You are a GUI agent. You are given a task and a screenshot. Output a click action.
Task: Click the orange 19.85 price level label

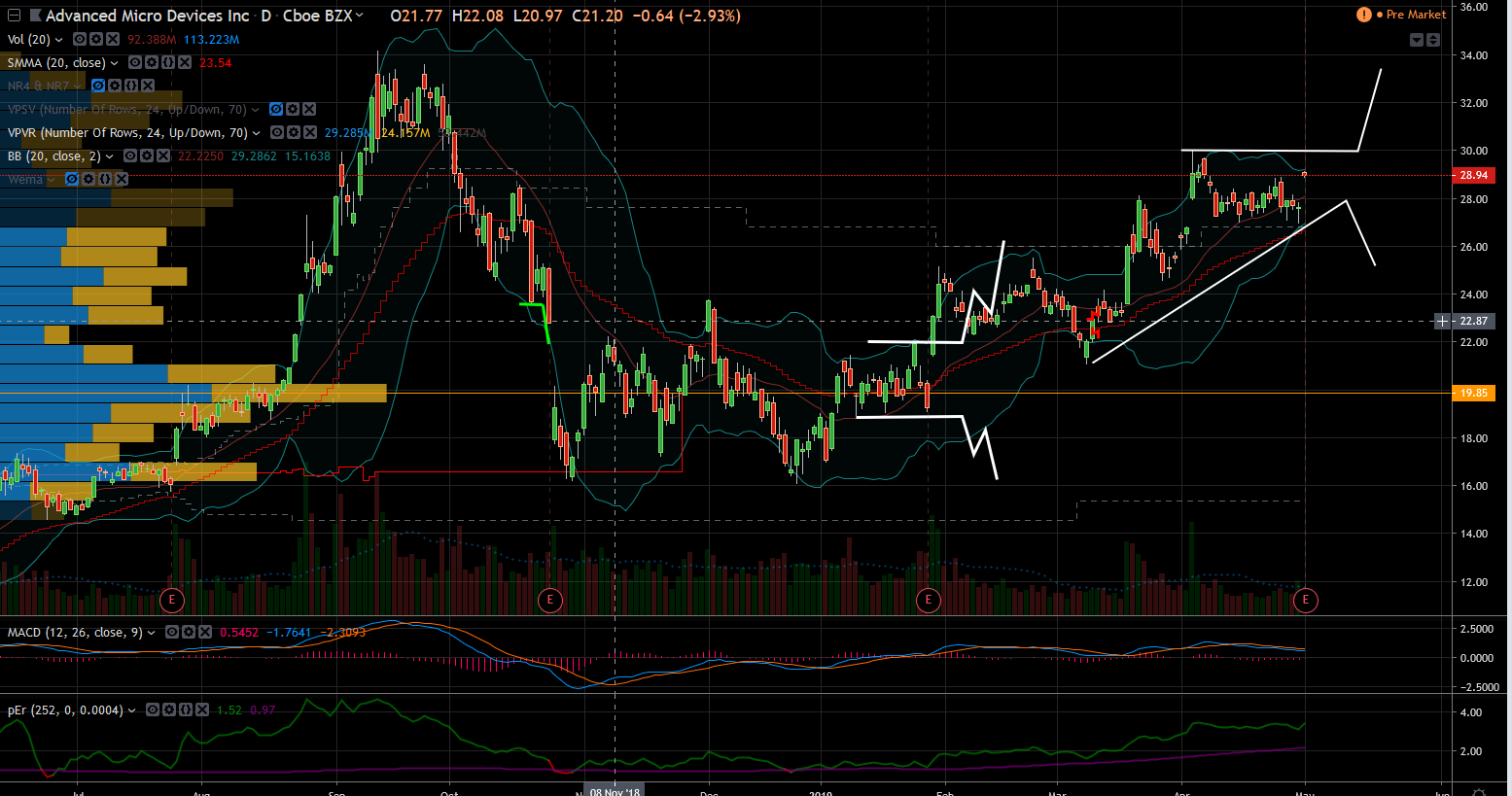[1473, 393]
